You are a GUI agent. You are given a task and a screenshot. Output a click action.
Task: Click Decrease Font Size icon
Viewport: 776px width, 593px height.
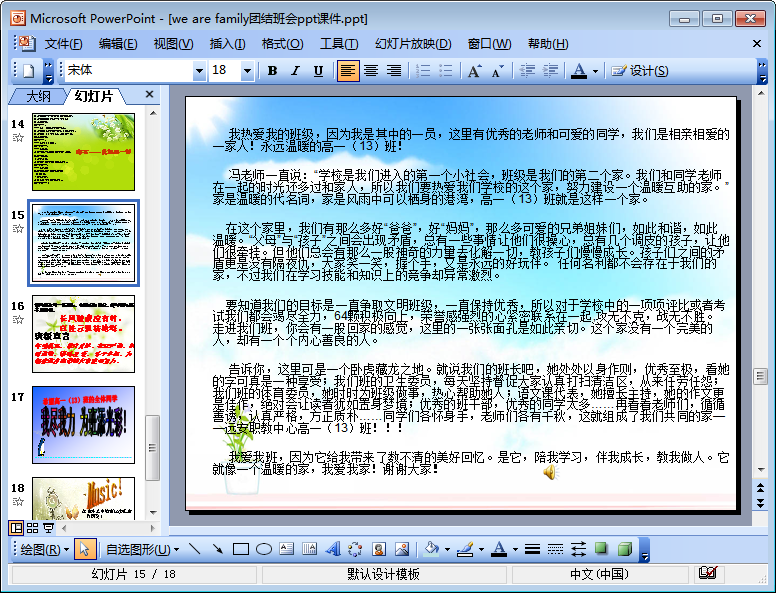coord(498,71)
